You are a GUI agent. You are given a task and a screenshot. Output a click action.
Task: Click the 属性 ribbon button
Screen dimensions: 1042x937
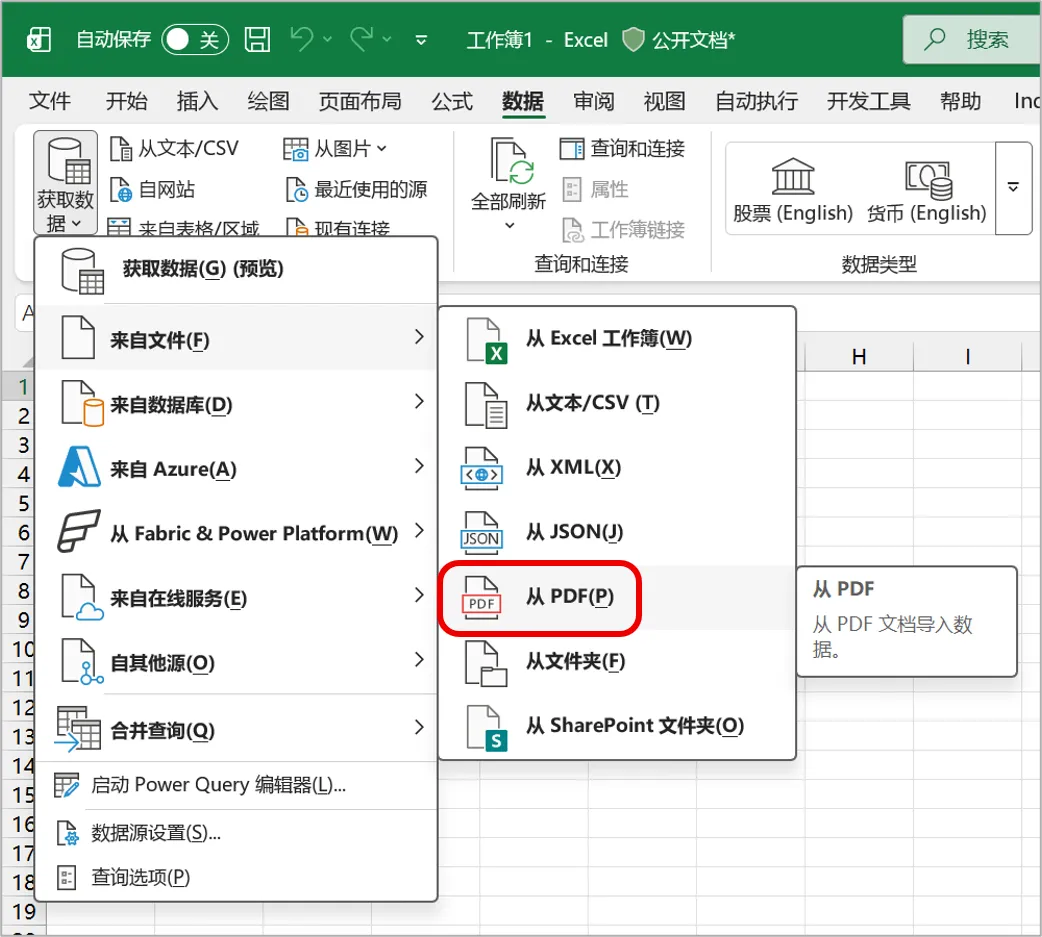595,189
